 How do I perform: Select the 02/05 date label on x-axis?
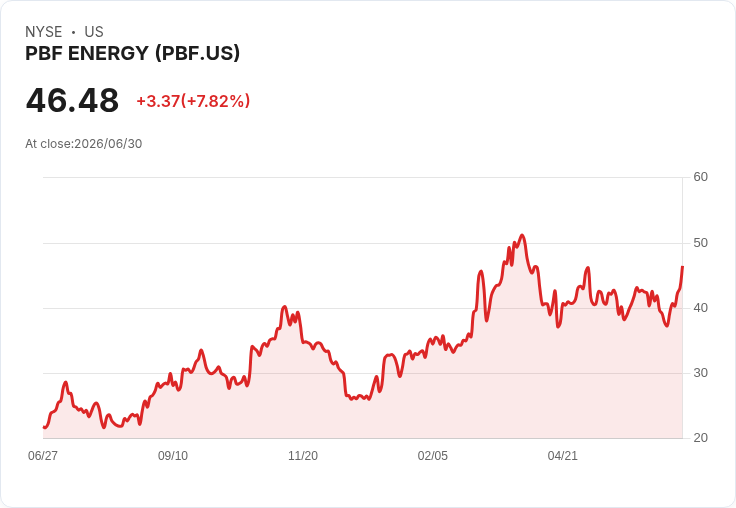(432, 456)
